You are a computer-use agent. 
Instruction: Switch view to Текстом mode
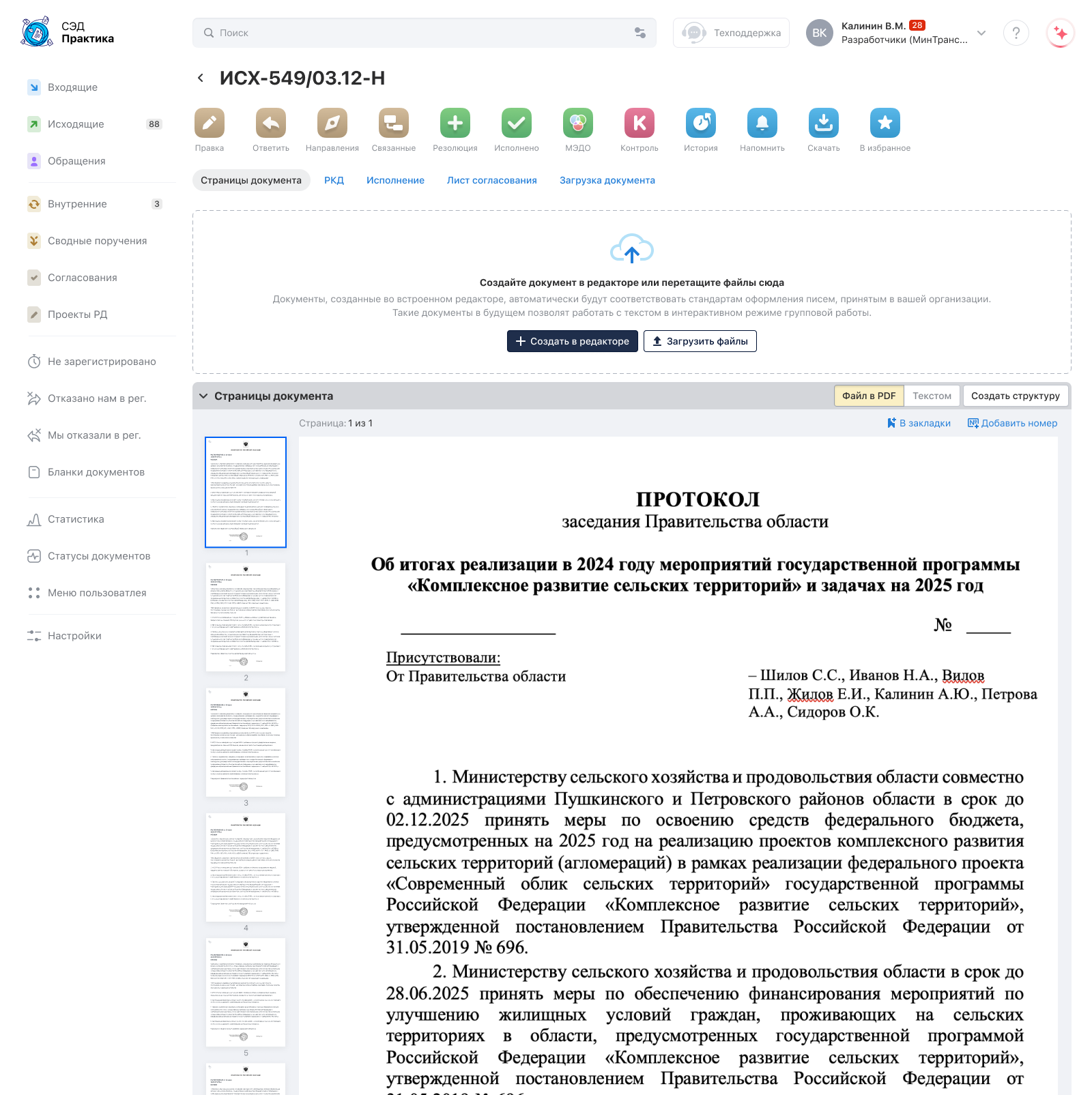pos(932,396)
